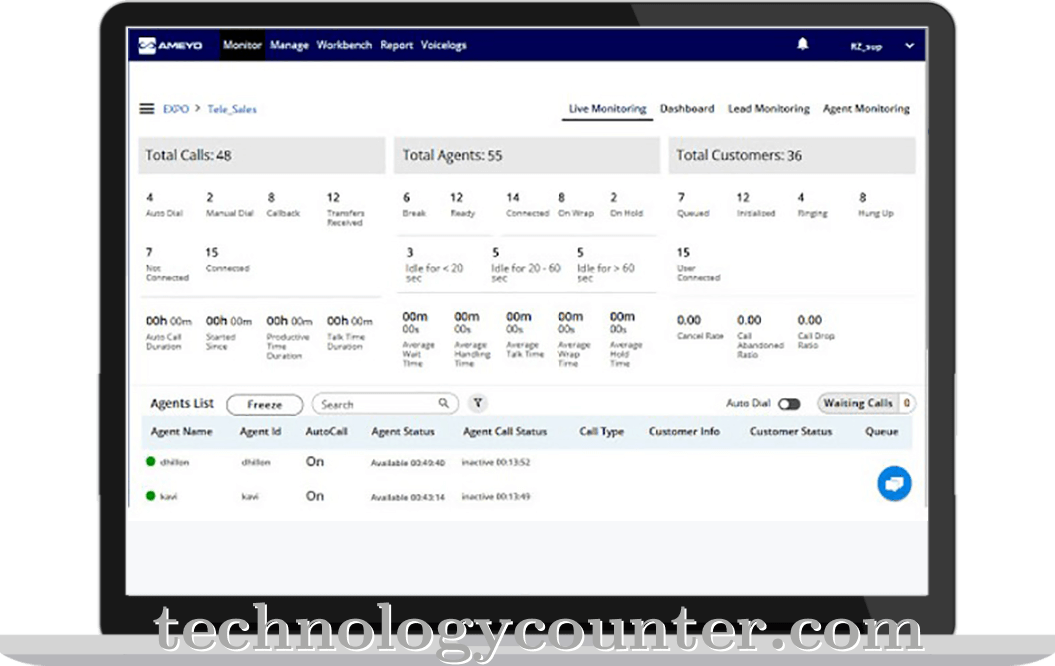Click the User Connected statistic

(698, 264)
